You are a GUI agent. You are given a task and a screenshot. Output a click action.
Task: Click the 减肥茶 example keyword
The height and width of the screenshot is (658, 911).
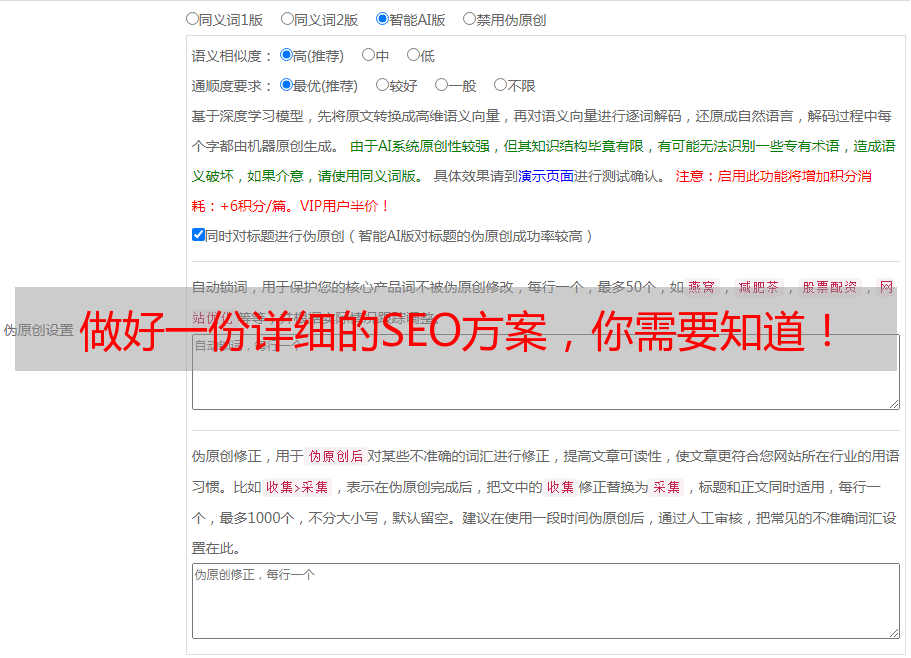tap(758, 287)
